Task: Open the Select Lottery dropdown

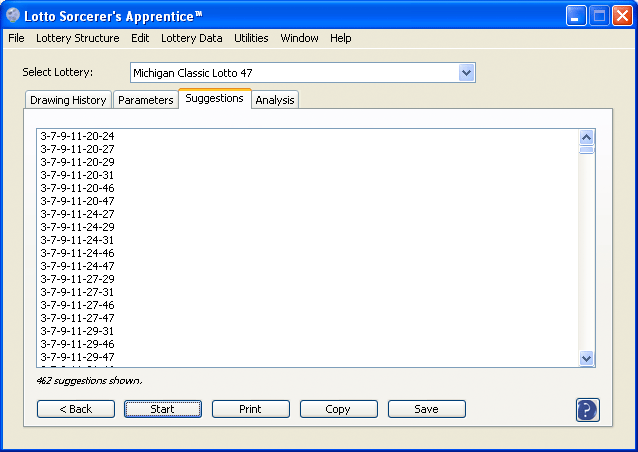Action: [x=465, y=73]
